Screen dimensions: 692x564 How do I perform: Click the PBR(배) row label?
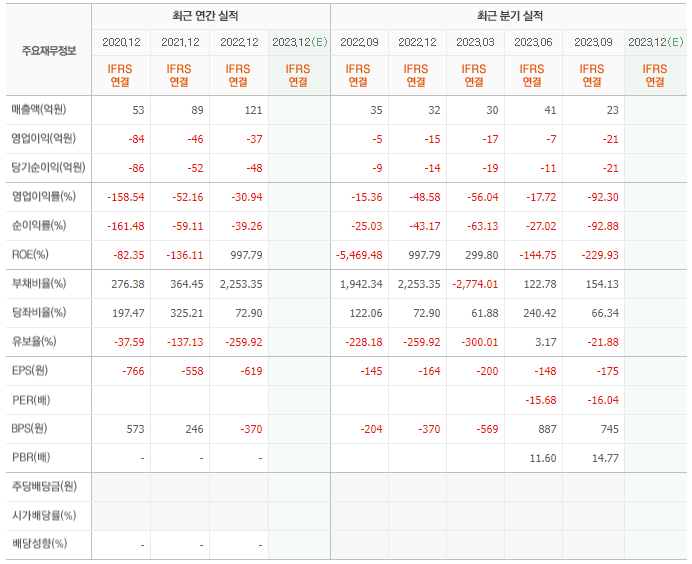point(31,457)
